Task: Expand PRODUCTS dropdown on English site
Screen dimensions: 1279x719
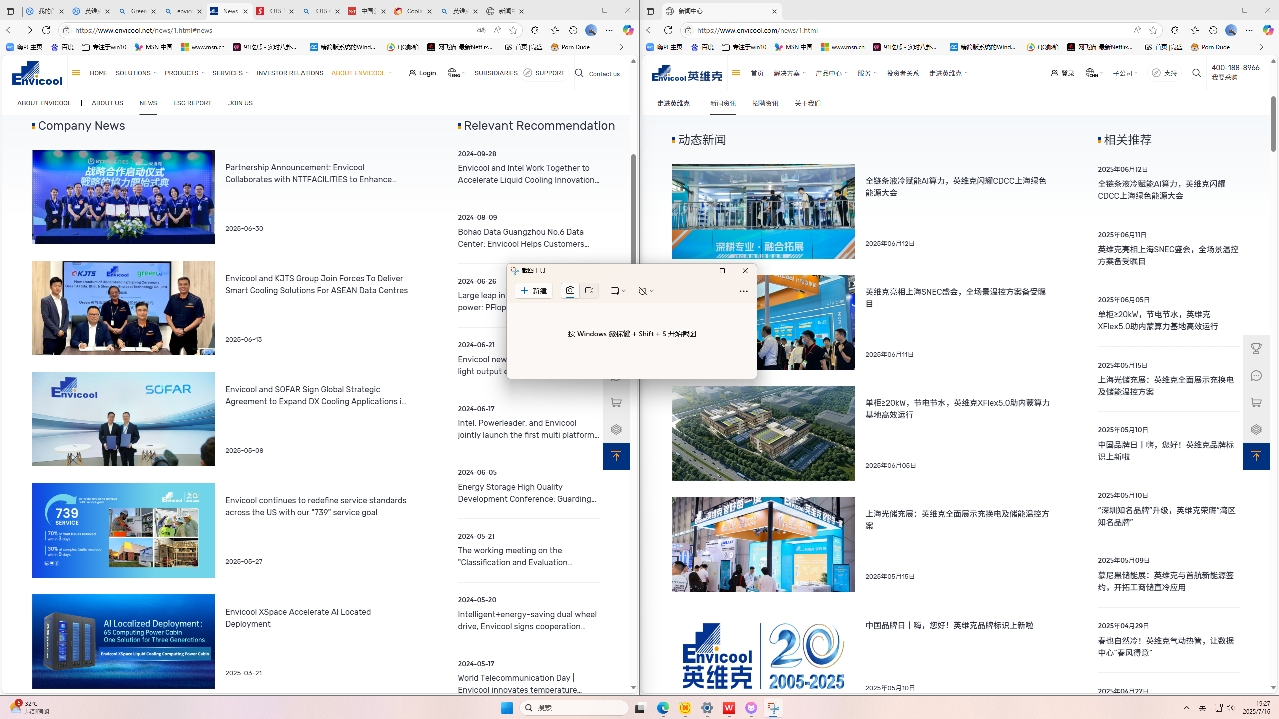Action: 184,73
